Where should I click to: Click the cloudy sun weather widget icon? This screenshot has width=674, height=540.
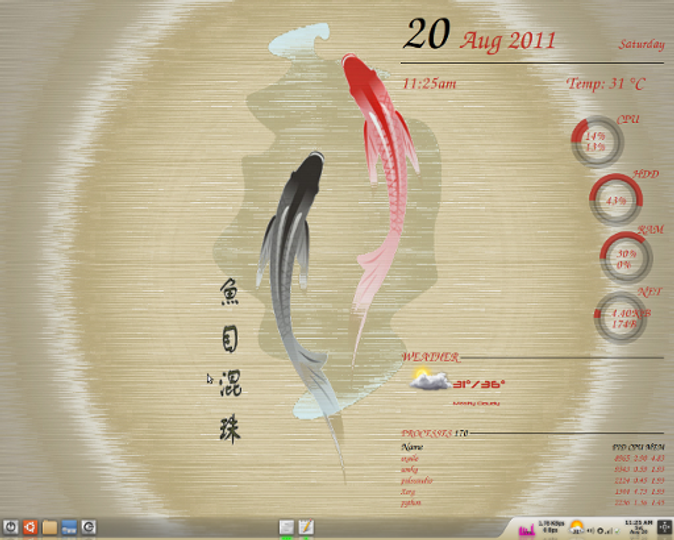430,379
